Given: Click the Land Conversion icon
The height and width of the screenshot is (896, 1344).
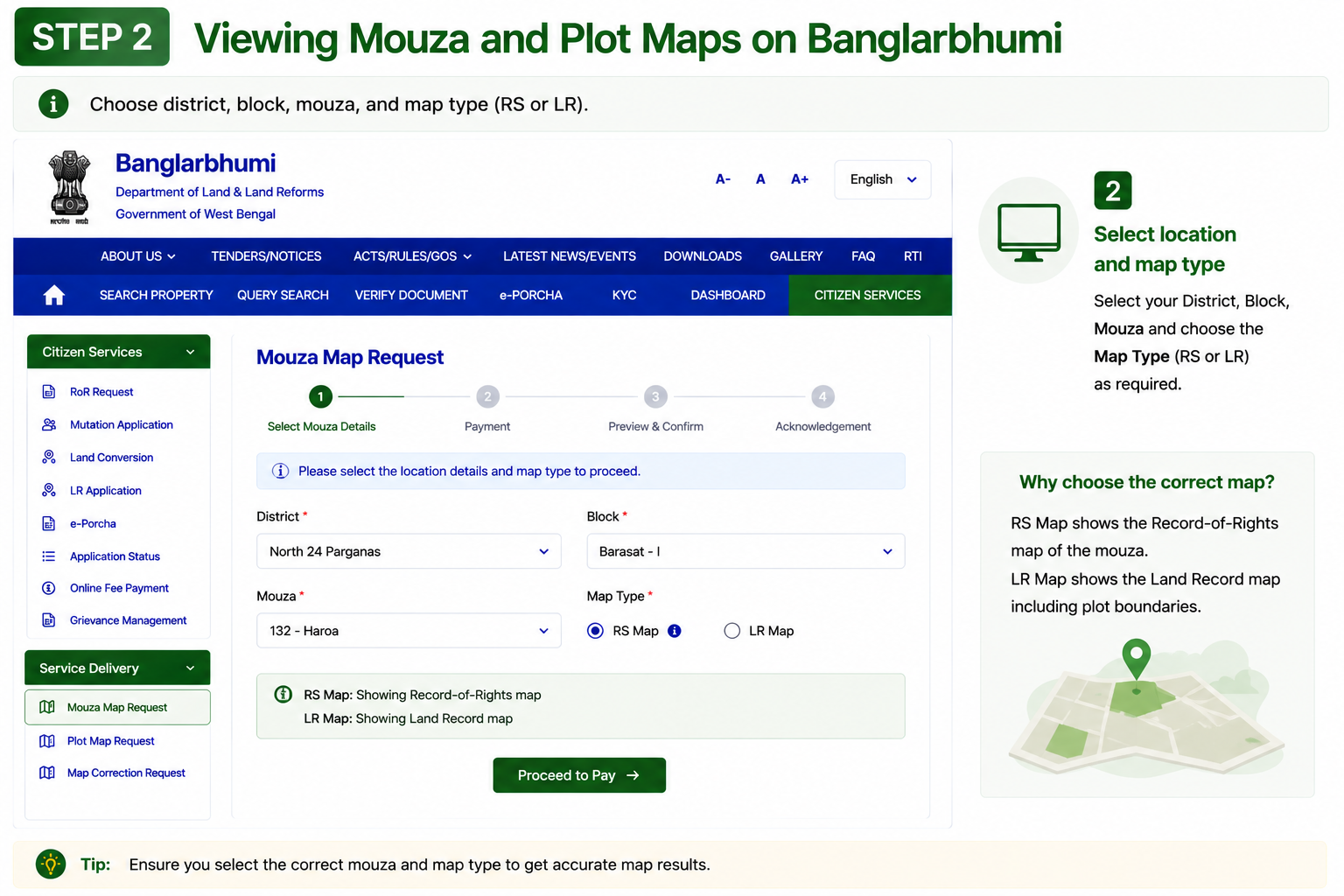Looking at the screenshot, I should 49,457.
